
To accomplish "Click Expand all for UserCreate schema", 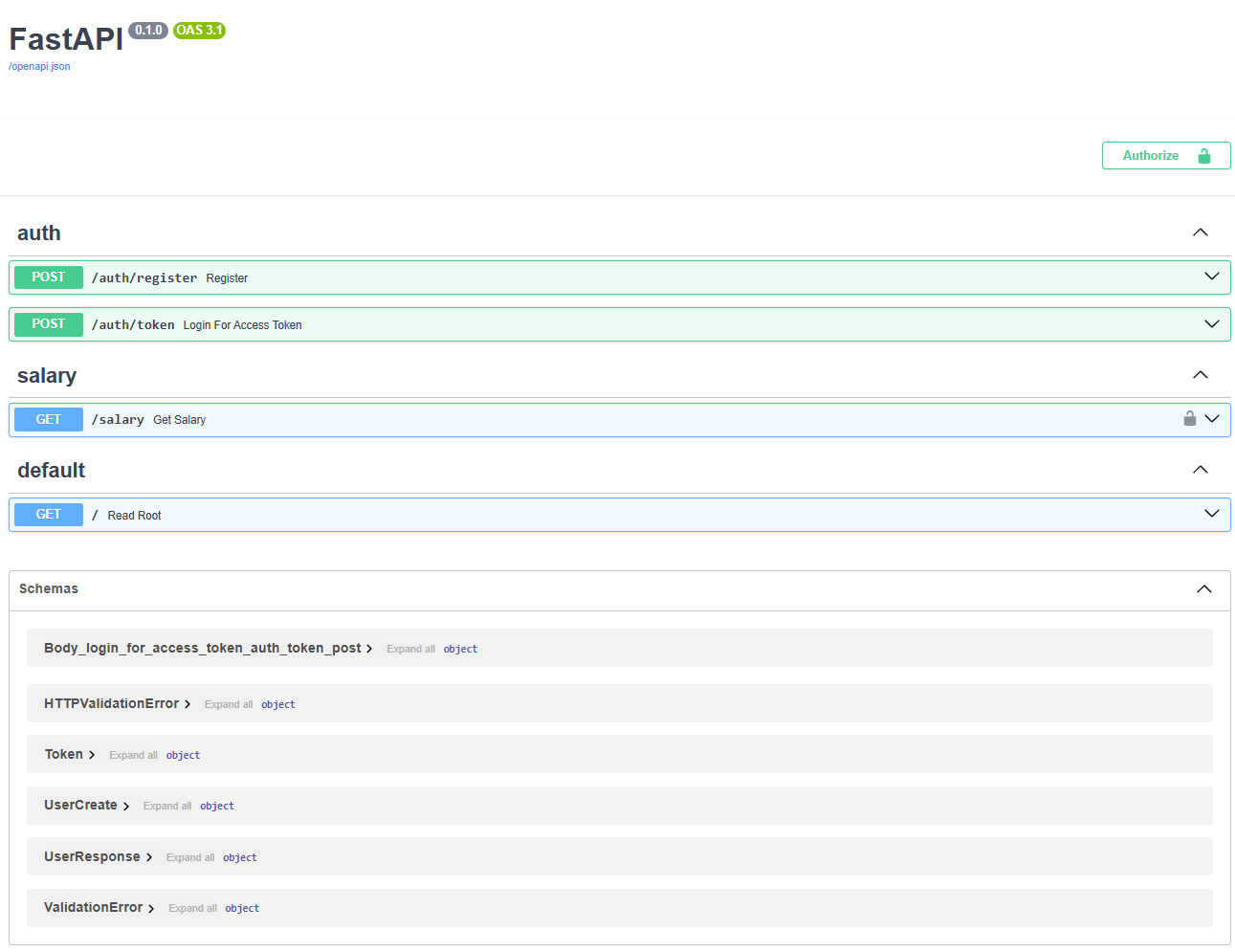I will pyautogui.click(x=167, y=807).
